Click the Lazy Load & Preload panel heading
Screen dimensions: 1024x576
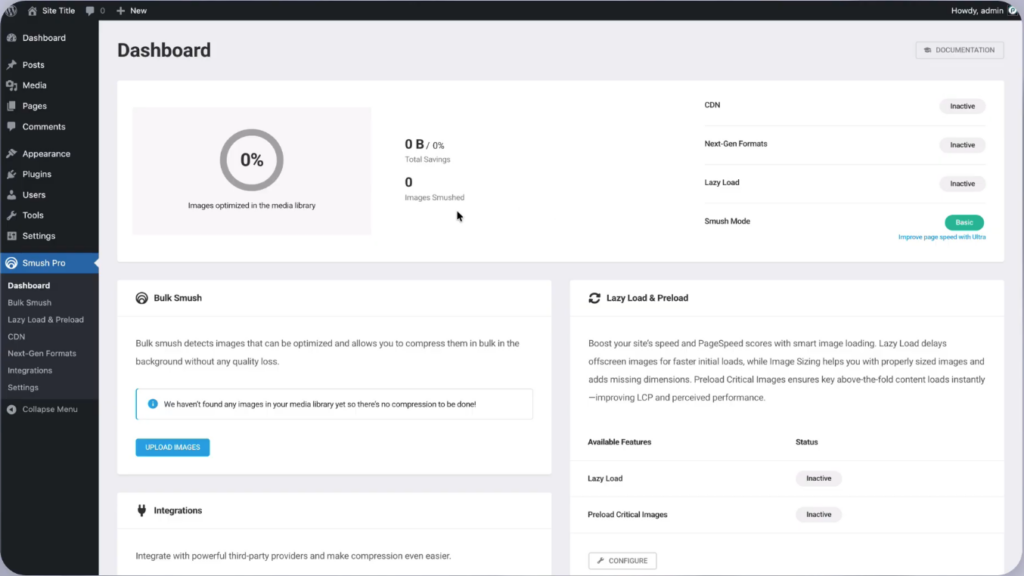point(647,298)
